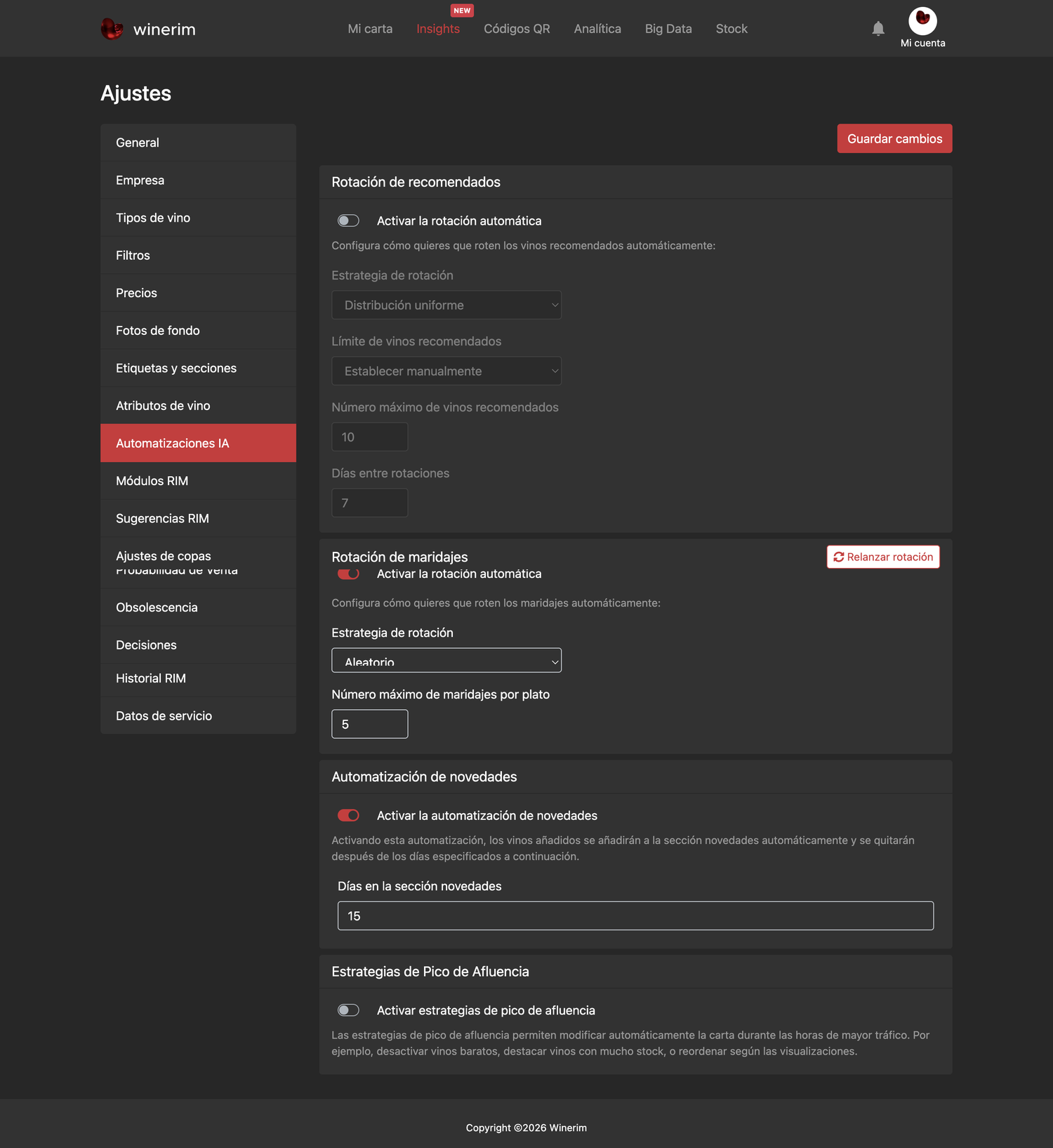Open Fotos de fondo settings
Viewport: 1053px width, 1148px height.
pyautogui.click(x=198, y=331)
